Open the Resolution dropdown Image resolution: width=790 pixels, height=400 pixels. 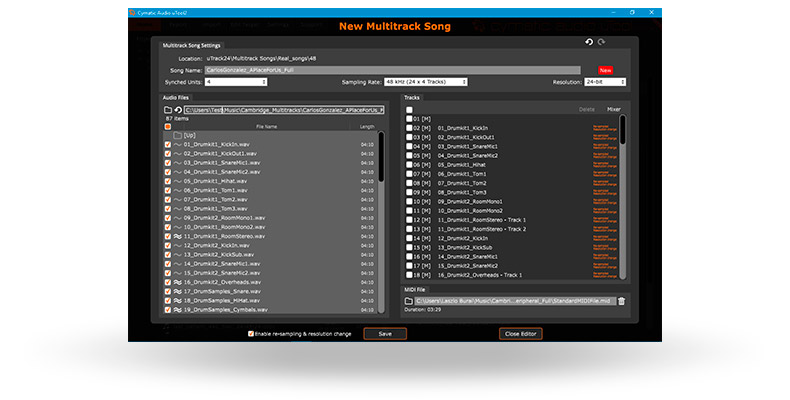coord(605,82)
